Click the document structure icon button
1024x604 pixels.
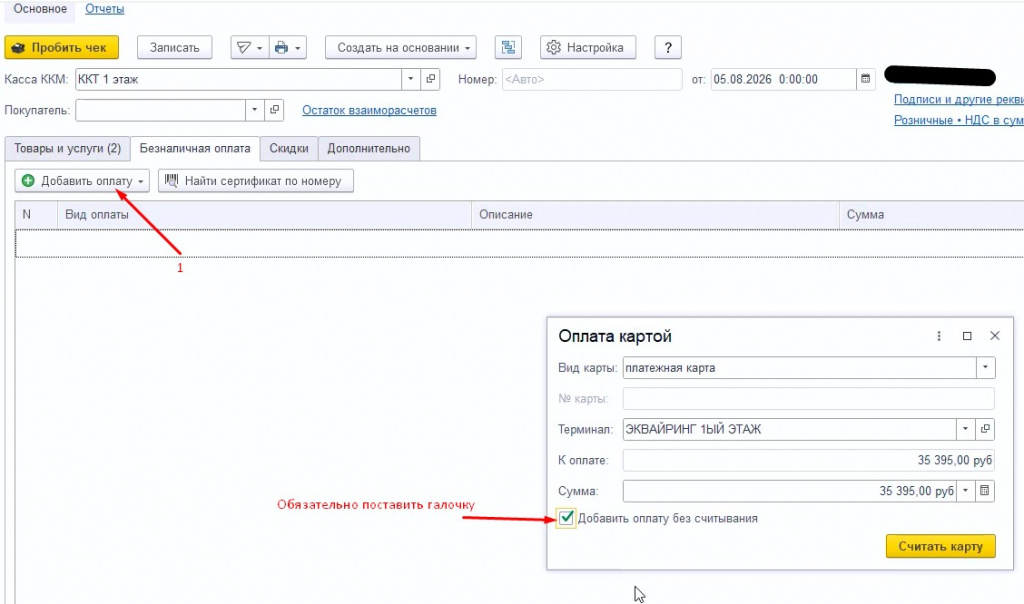[x=508, y=48]
